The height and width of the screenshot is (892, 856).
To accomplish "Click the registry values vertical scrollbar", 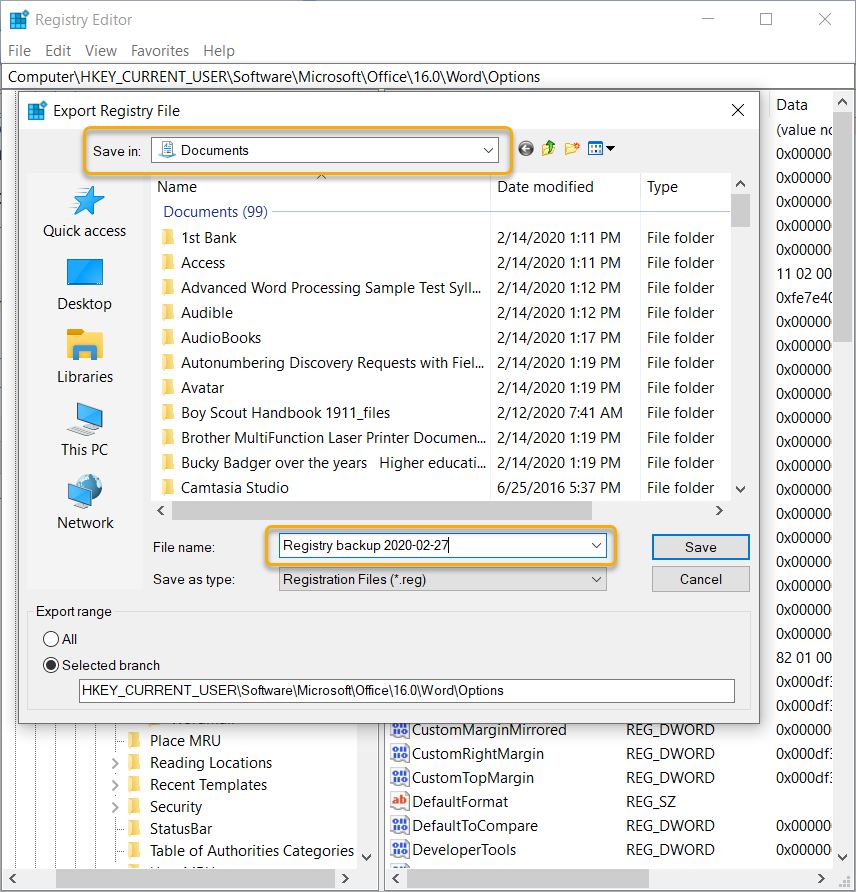I will click(x=842, y=228).
